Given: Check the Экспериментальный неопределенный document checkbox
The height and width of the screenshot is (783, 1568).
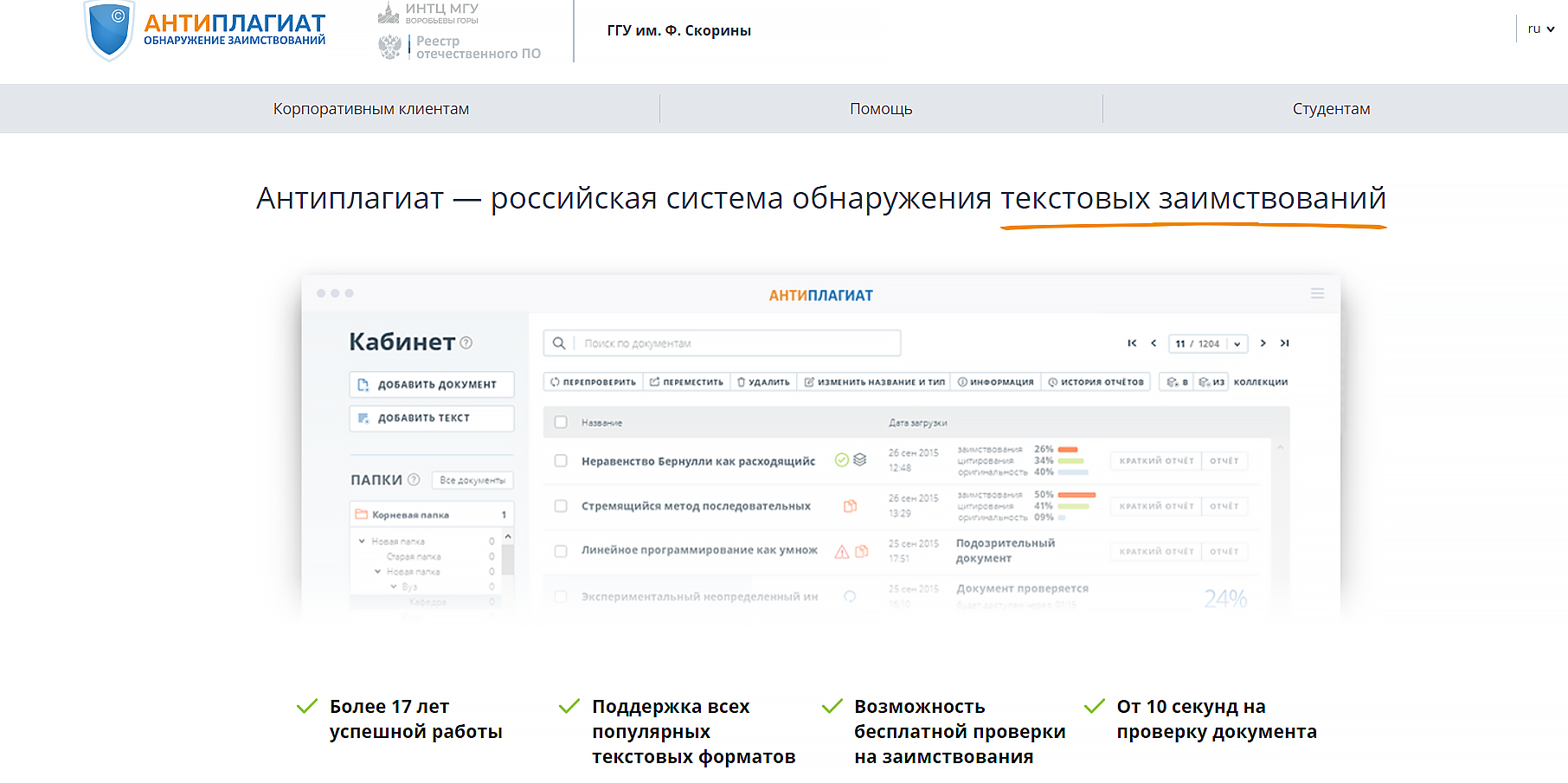Looking at the screenshot, I should [x=561, y=596].
